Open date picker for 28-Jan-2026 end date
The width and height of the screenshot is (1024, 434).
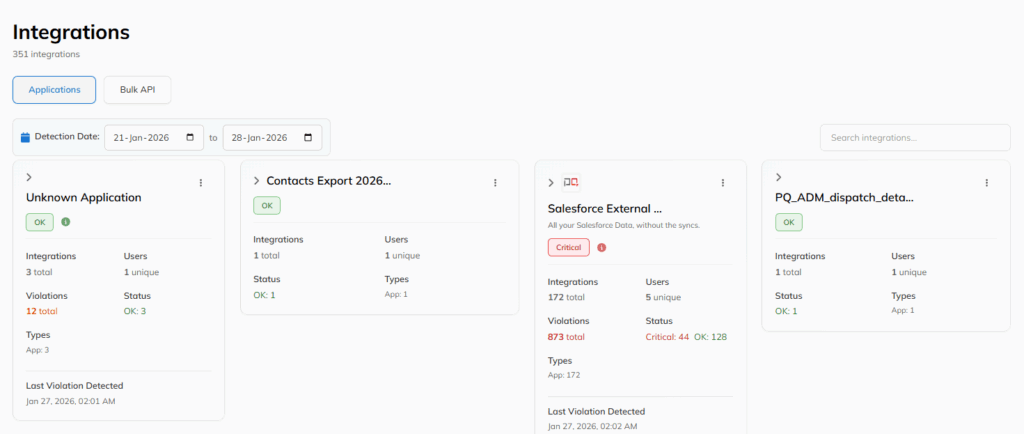click(x=307, y=137)
